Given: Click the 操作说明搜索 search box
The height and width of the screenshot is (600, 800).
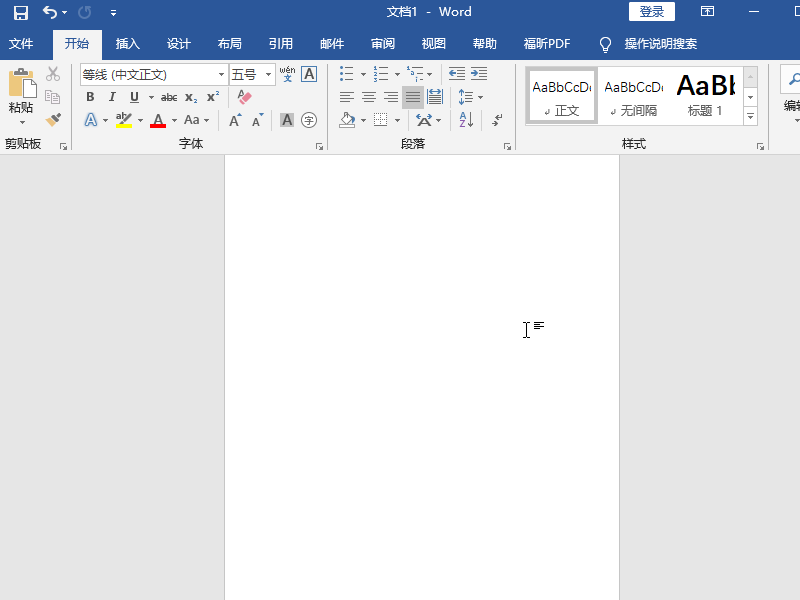Looking at the screenshot, I should 661,44.
